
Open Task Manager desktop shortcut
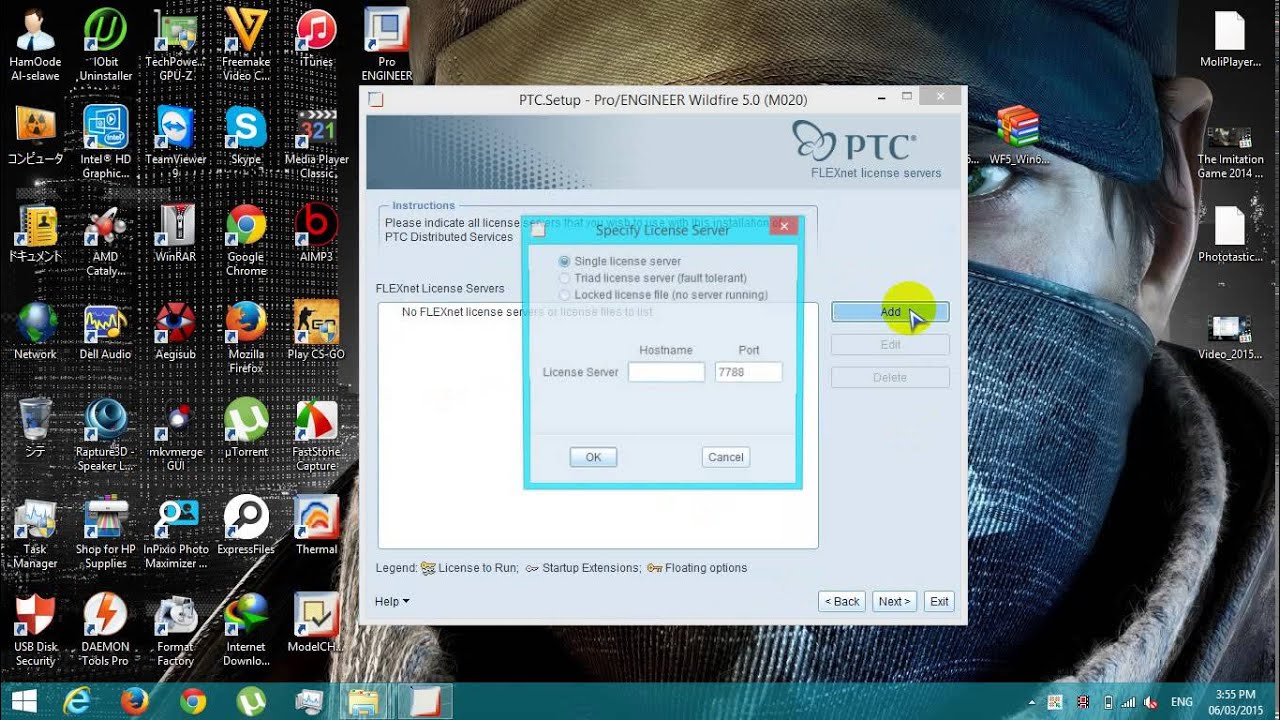coord(35,532)
